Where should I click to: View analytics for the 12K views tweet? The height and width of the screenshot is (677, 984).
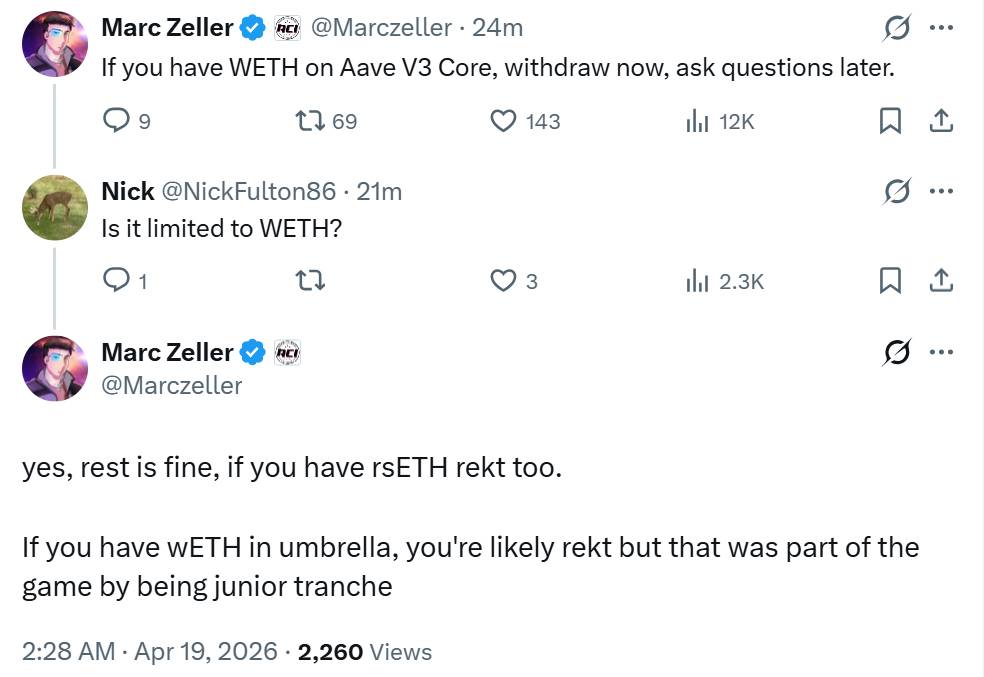[x=696, y=121]
